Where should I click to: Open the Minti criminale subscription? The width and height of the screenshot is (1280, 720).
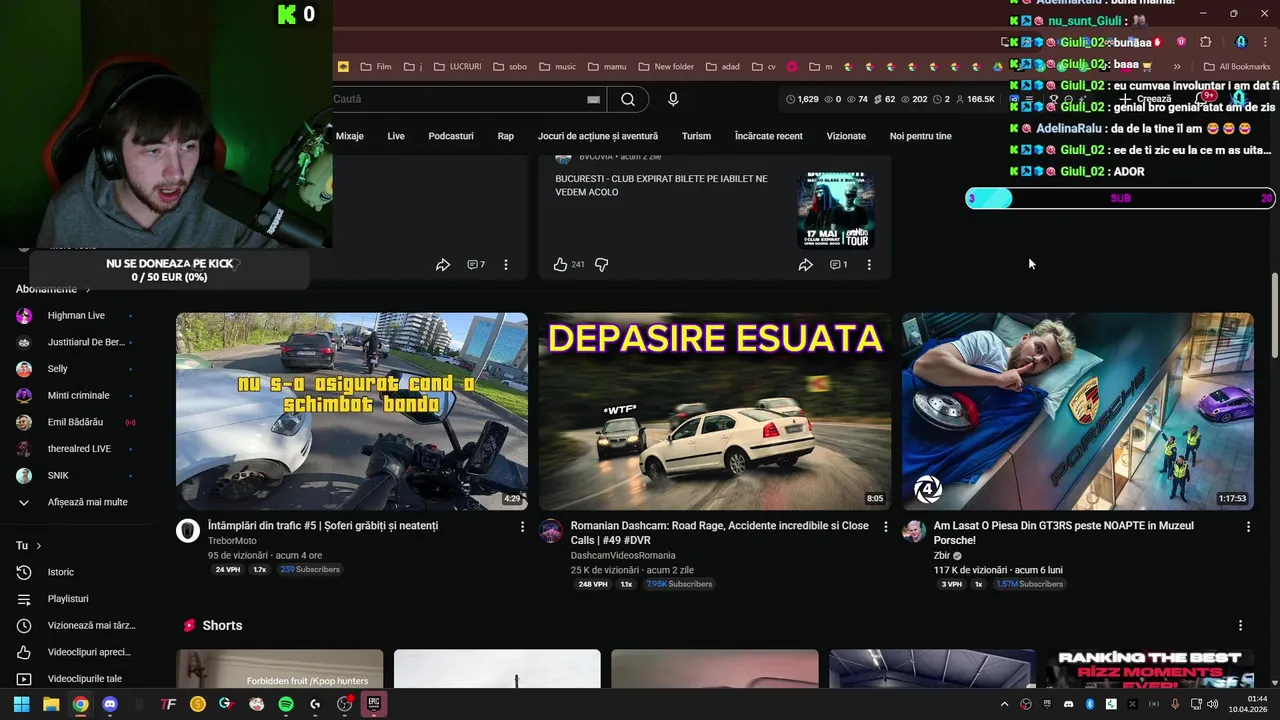pyautogui.click(x=76, y=396)
